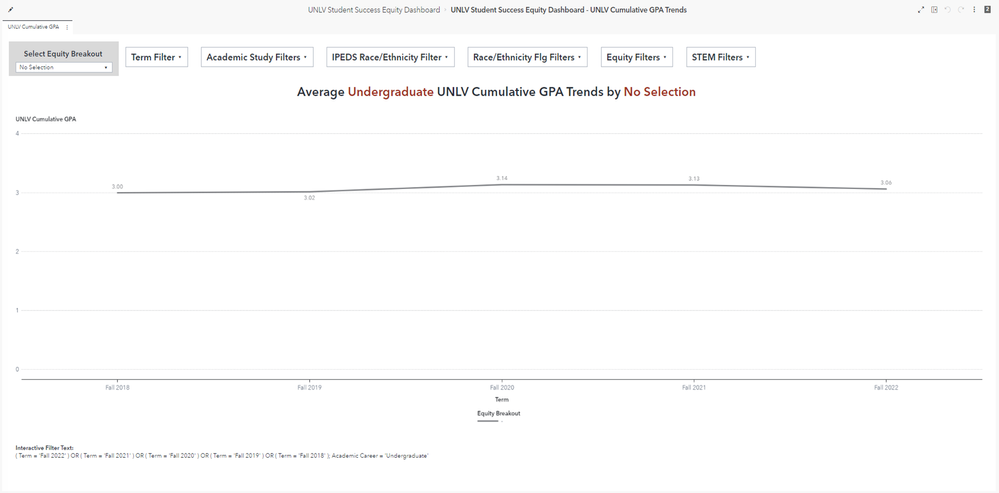
Task: Expand the Term Filter dropdown
Action: (157, 57)
